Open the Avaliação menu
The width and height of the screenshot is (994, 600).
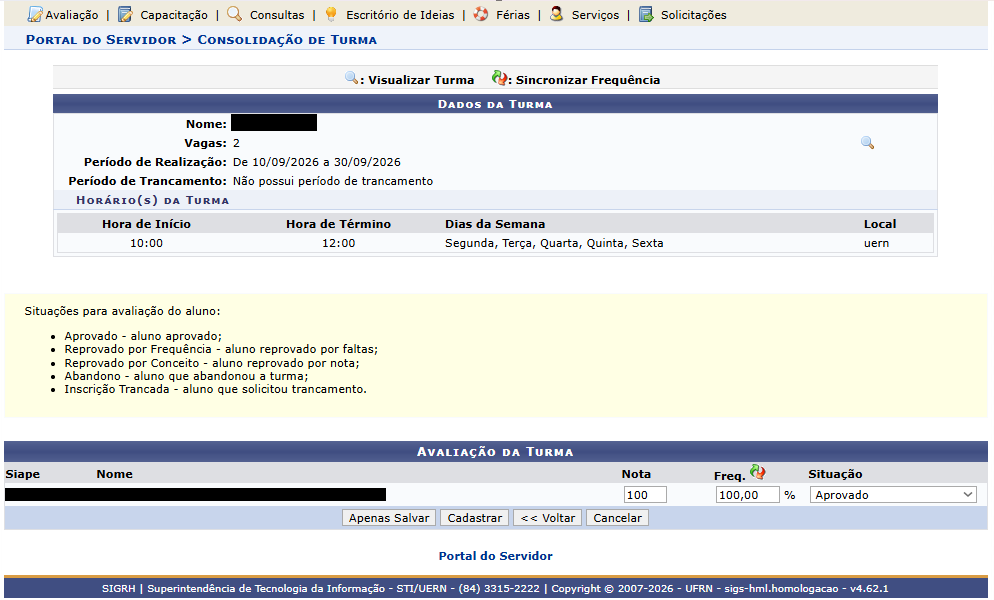(x=72, y=15)
